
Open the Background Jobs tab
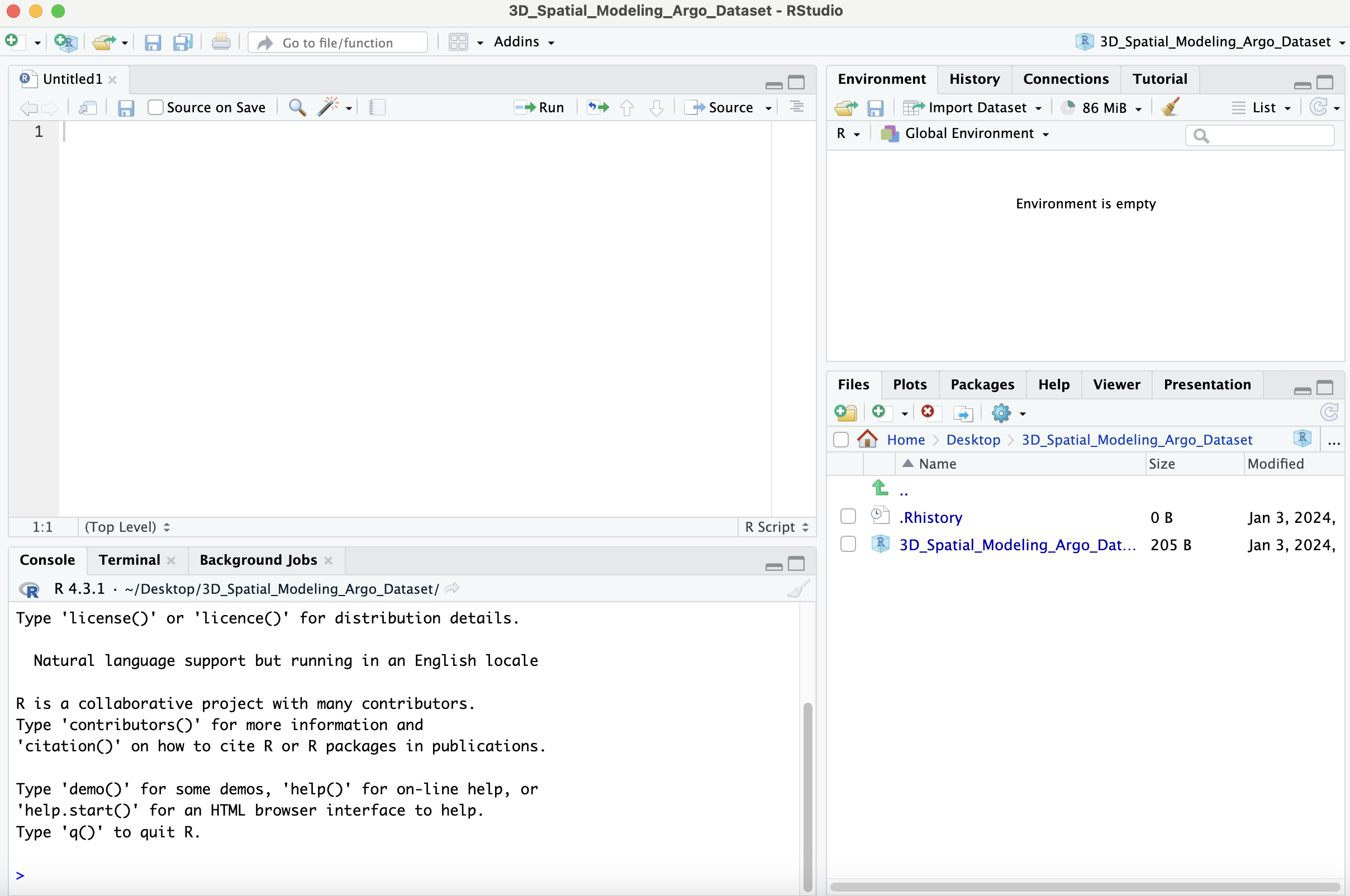coord(258,560)
